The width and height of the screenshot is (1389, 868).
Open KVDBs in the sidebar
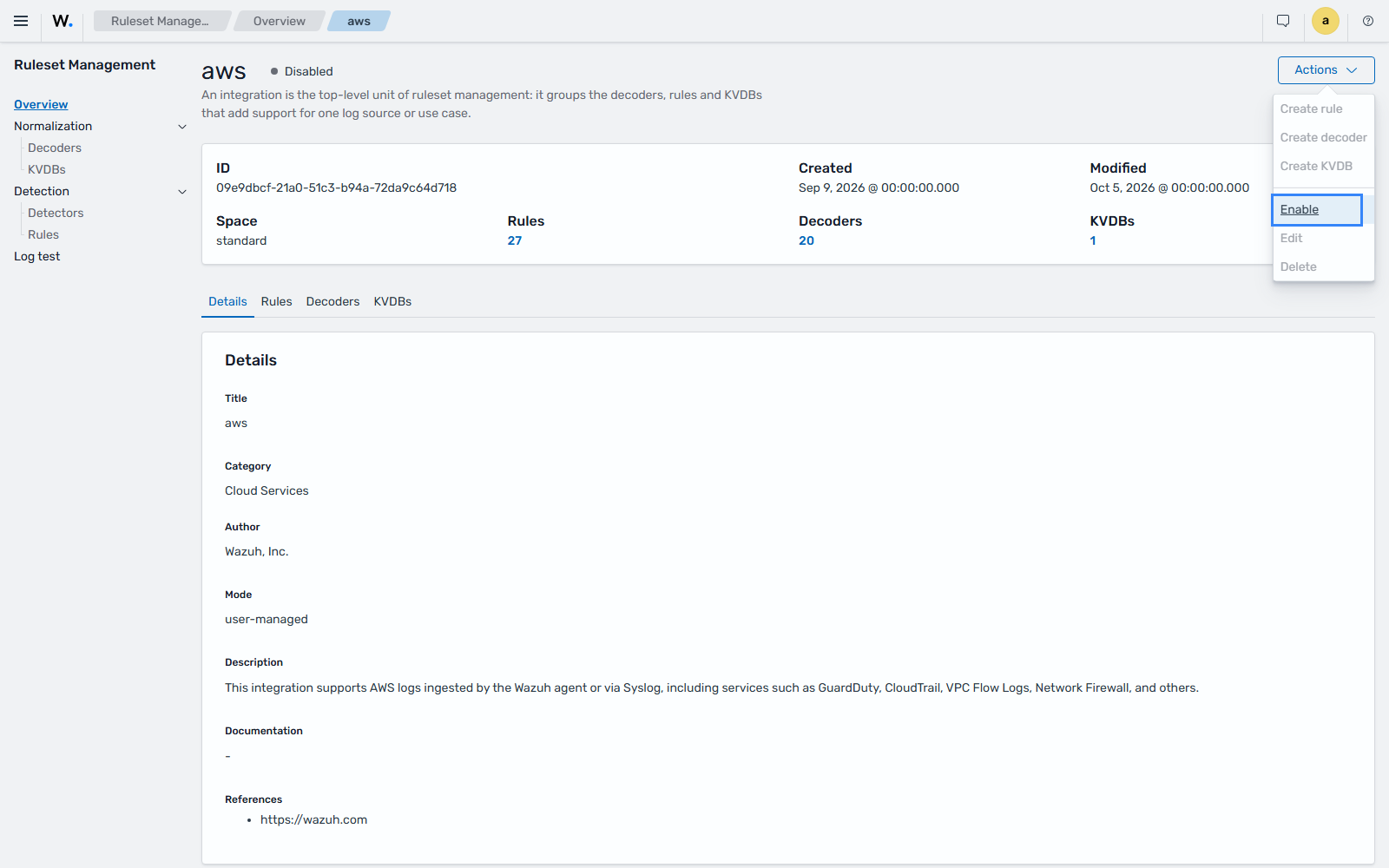47,169
